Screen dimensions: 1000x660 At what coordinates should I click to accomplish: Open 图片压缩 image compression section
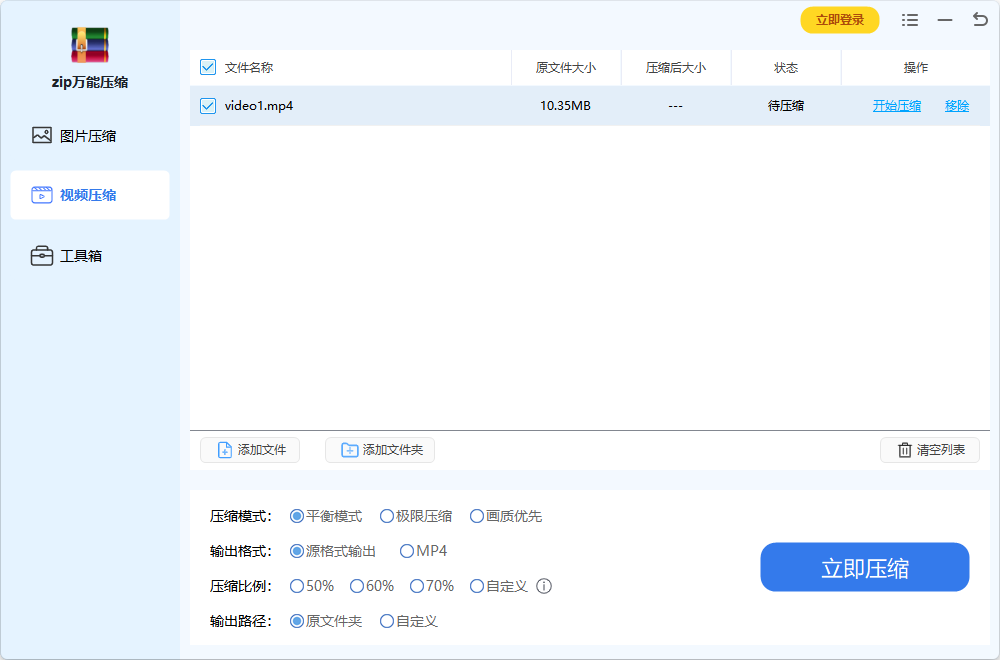pos(90,136)
